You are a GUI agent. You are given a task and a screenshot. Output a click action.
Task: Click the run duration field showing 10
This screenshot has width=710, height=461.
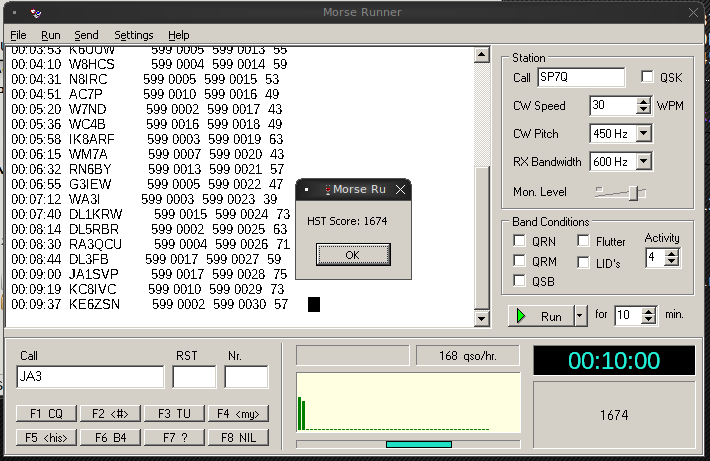point(628,316)
